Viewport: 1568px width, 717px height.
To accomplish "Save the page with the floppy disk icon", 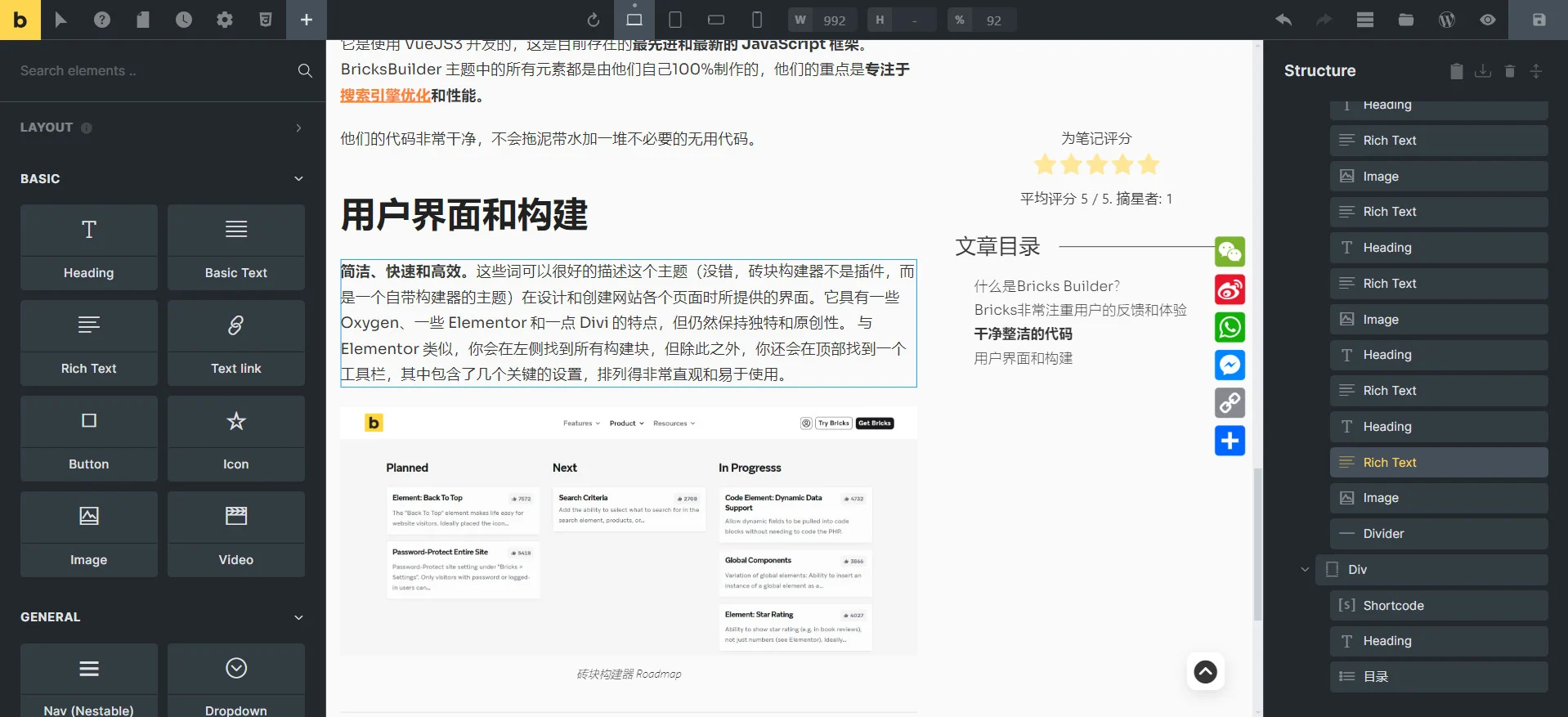I will coord(1539,20).
